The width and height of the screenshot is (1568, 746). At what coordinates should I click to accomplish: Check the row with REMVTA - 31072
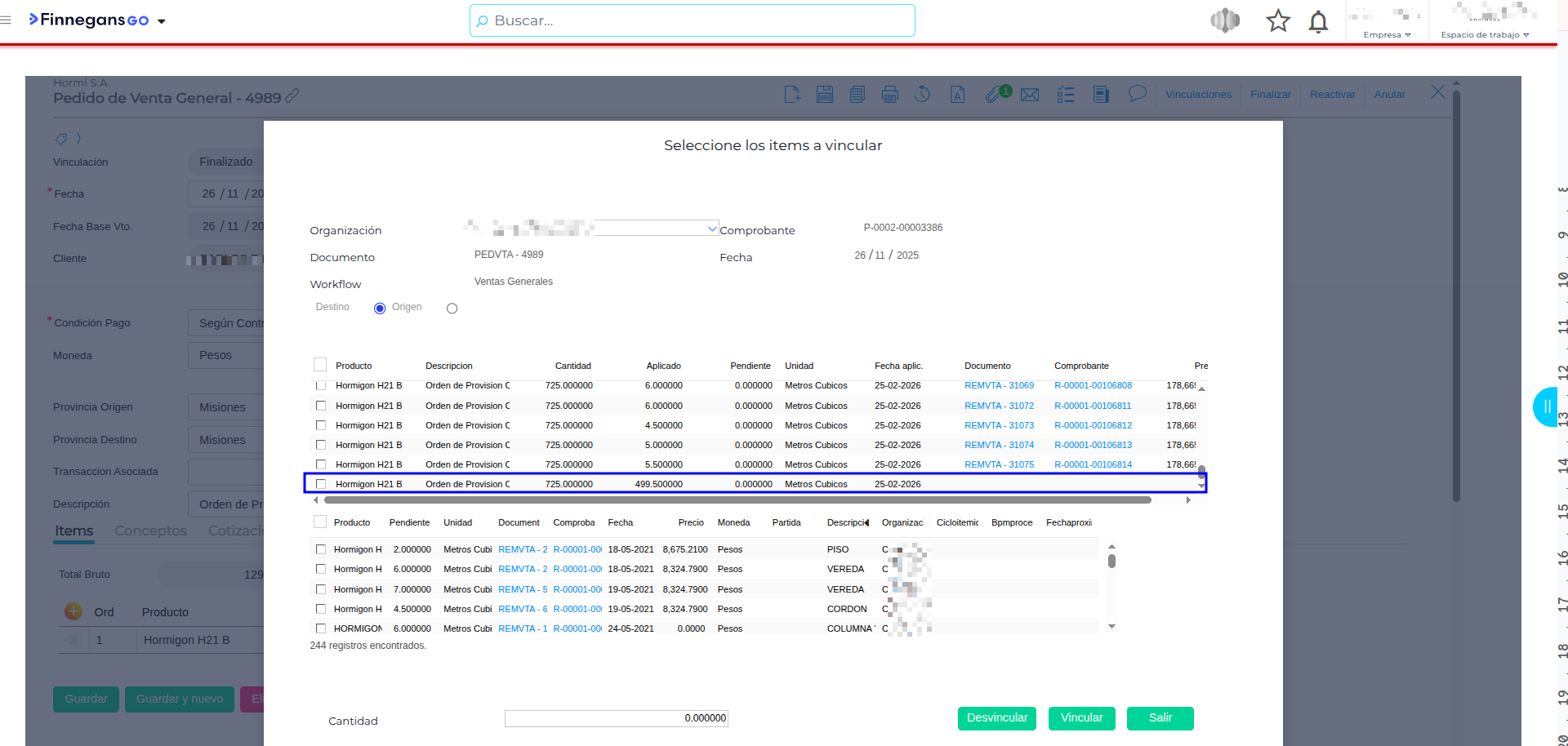[321, 406]
